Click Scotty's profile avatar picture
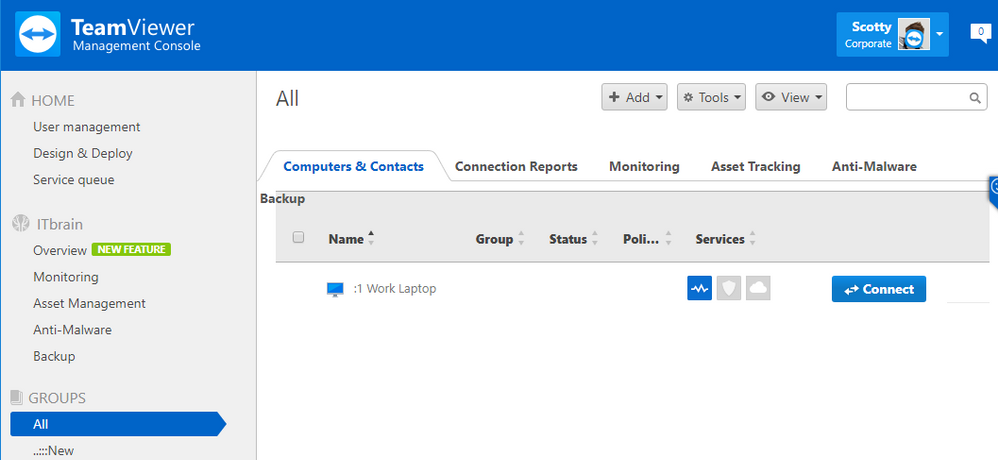The width and height of the screenshot is (998, 460). click(x=914, y=34)
